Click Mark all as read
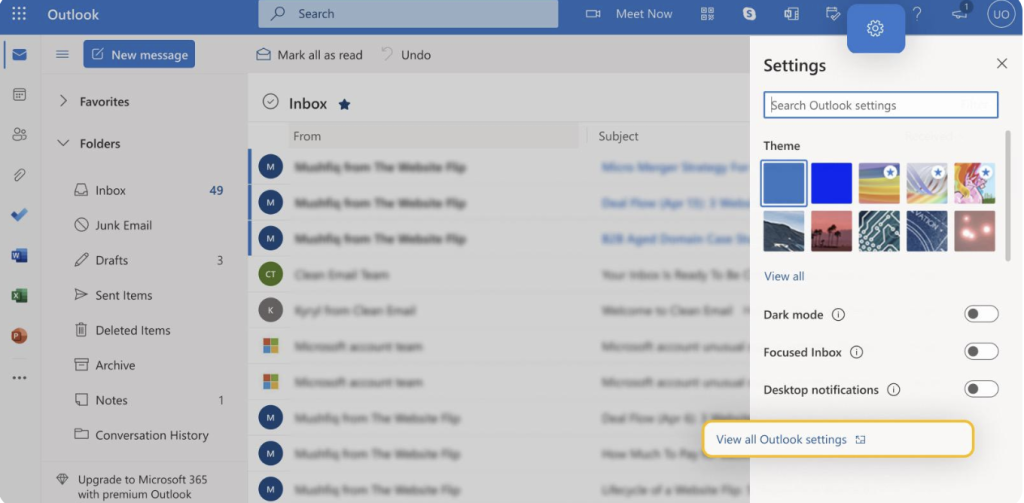 click(x=309, y=55)
